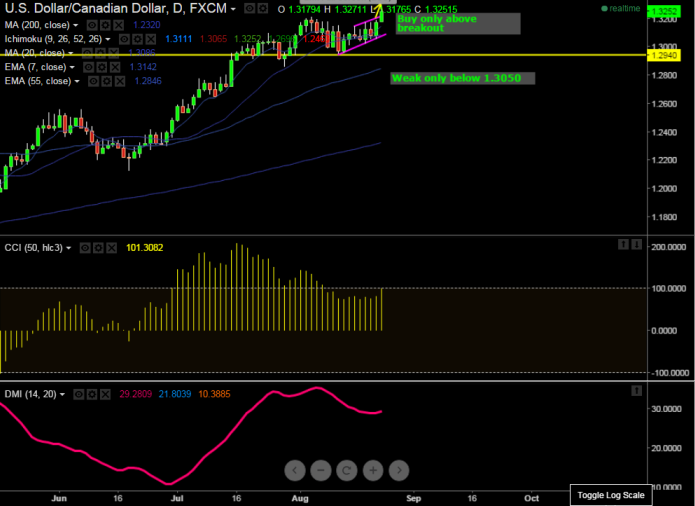Hide the MA (200, close) line

click(92, 25)
